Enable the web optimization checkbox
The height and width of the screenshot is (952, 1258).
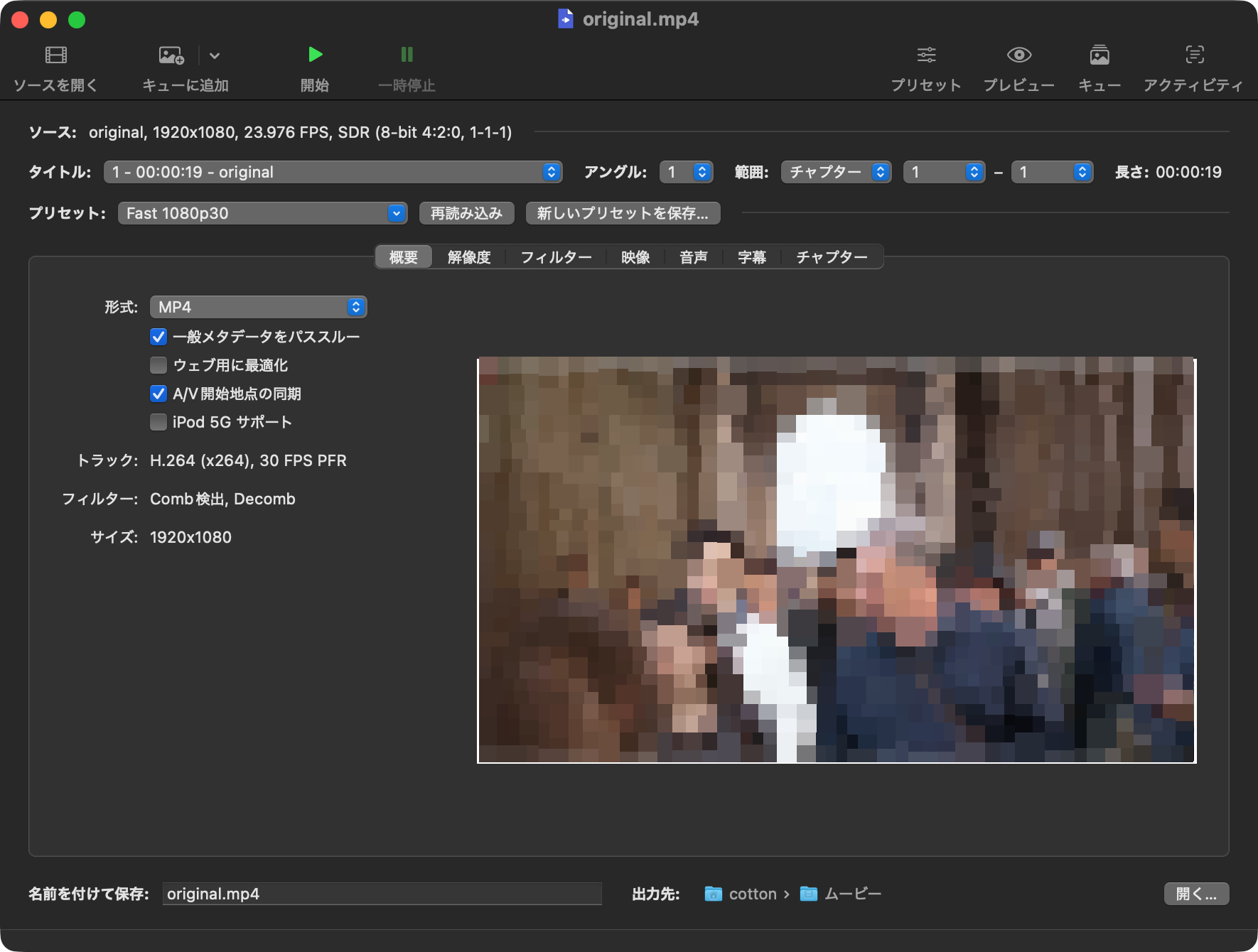click(158, 365)
